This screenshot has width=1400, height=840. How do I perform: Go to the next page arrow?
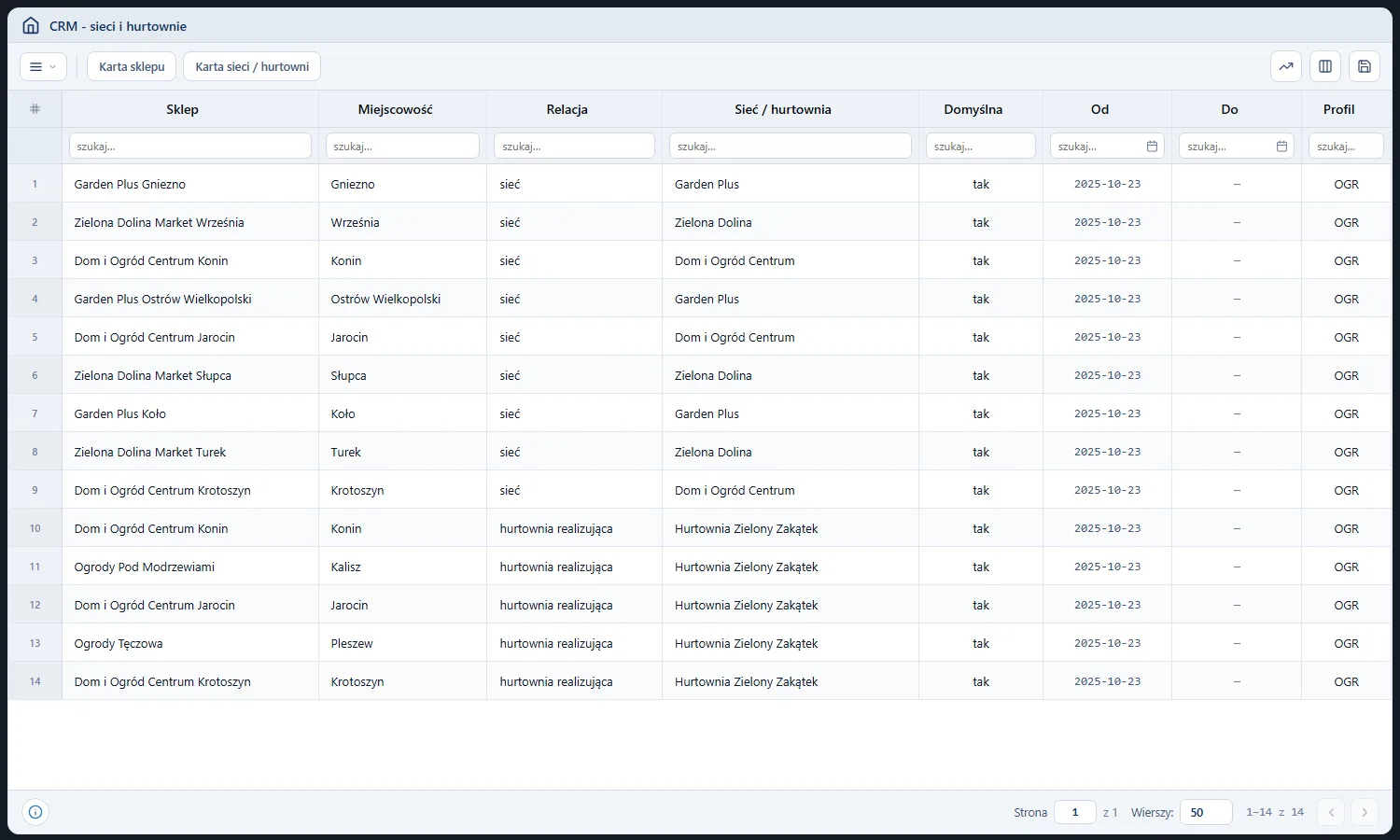(1365, 812)
